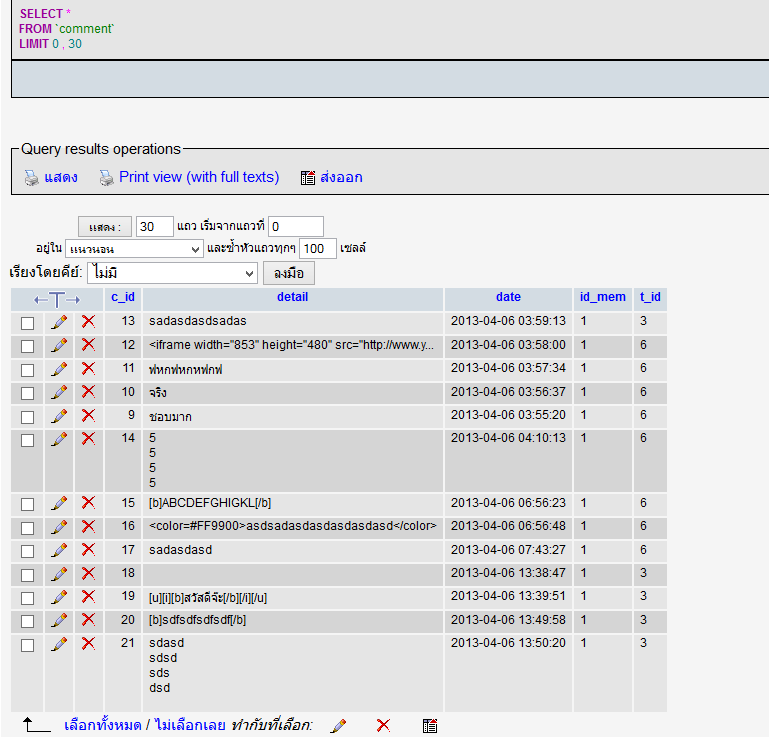Edit row with c_id 21
This screenshot has height=737, width=769.
(x=59, y=644)
